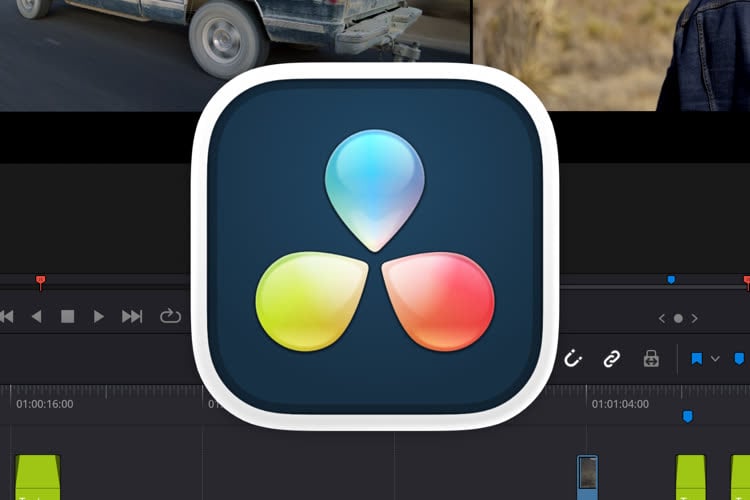Screen dimensions: 750x500
Task: Jump to last frame with skip-forward icon
Action: 132,316
